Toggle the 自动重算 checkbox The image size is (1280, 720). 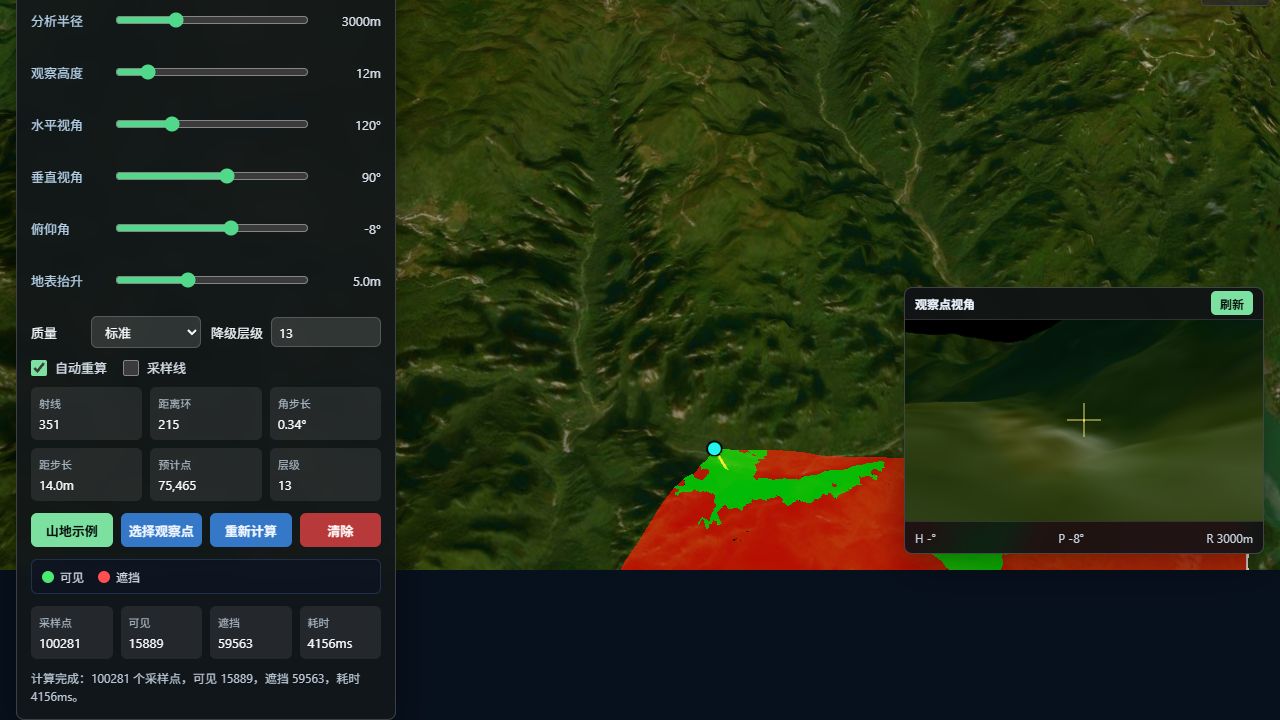pos(39,368)
